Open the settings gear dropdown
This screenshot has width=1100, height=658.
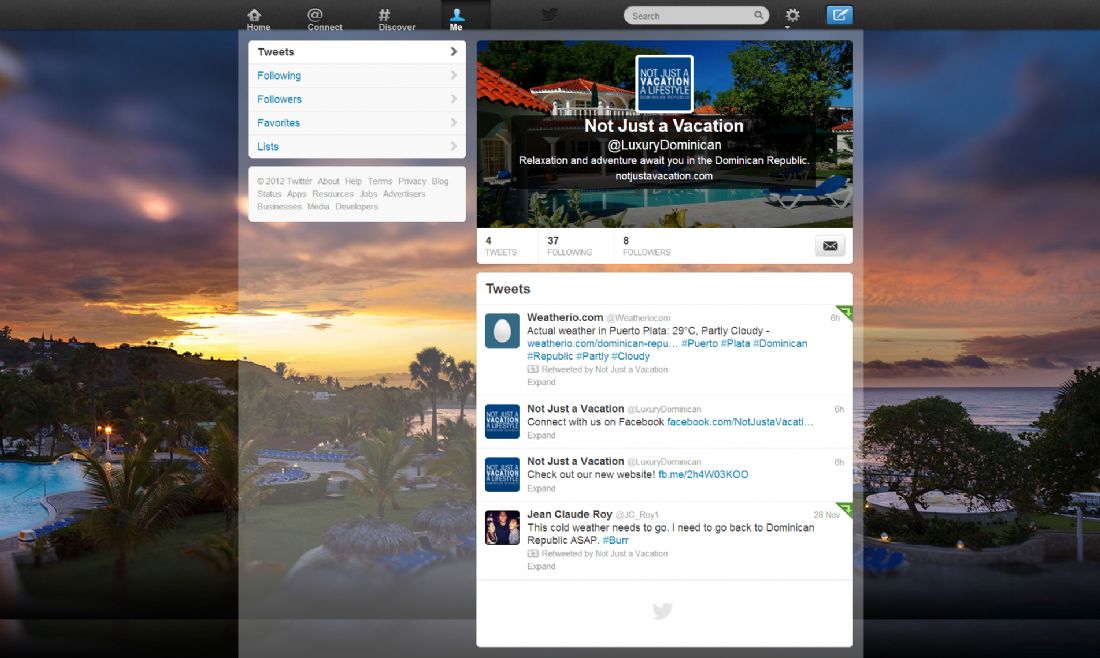792,15
